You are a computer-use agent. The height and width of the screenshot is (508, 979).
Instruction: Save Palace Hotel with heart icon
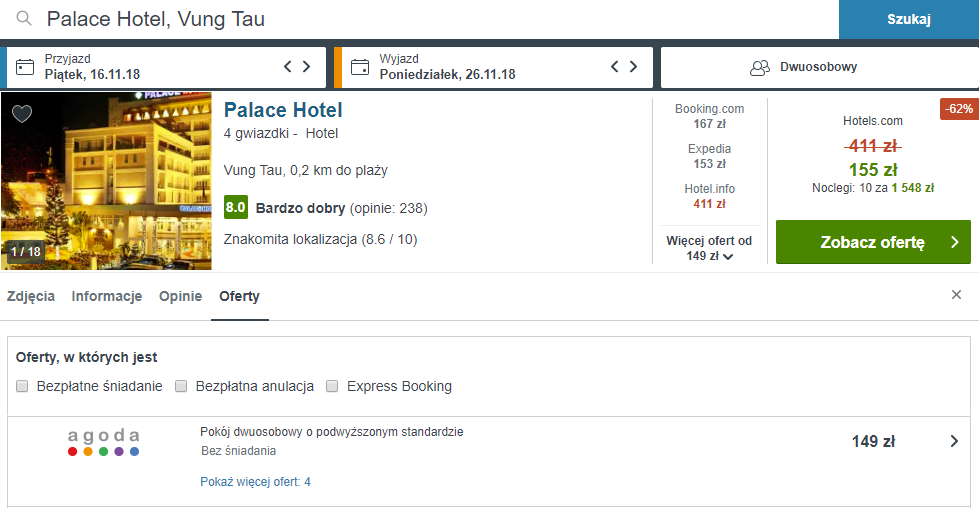point(22,114)
